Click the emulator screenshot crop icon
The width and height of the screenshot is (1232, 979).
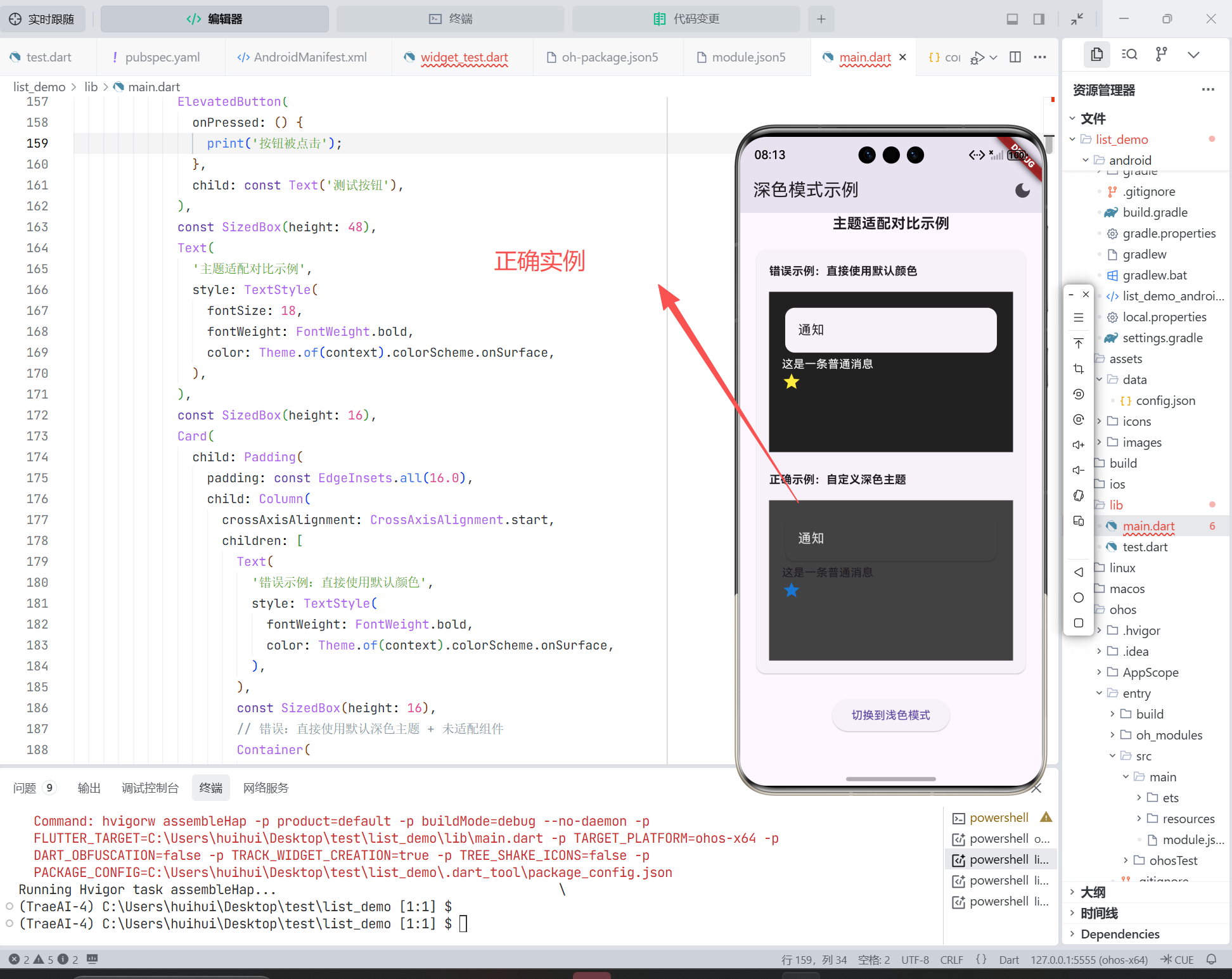pyautogui.click(x=1079, y=369)
